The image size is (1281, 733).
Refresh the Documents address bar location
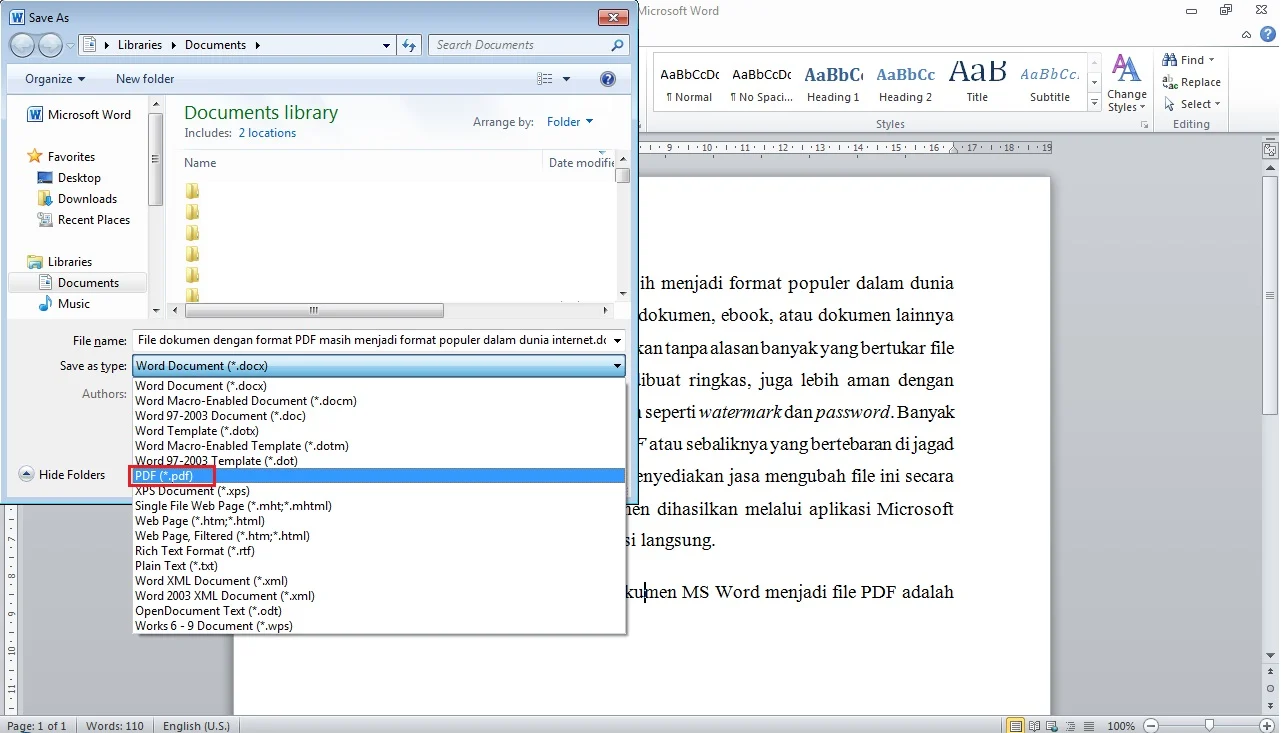[x=408, y=45]
